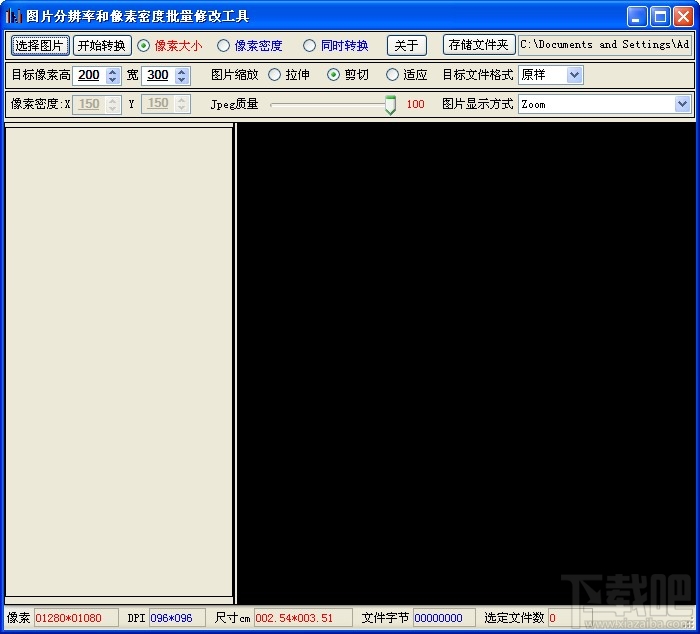Decrease target width with down arrow
The width and height of the screenshot is (700, 634).
pyautogui.click(x=182, y=80)
